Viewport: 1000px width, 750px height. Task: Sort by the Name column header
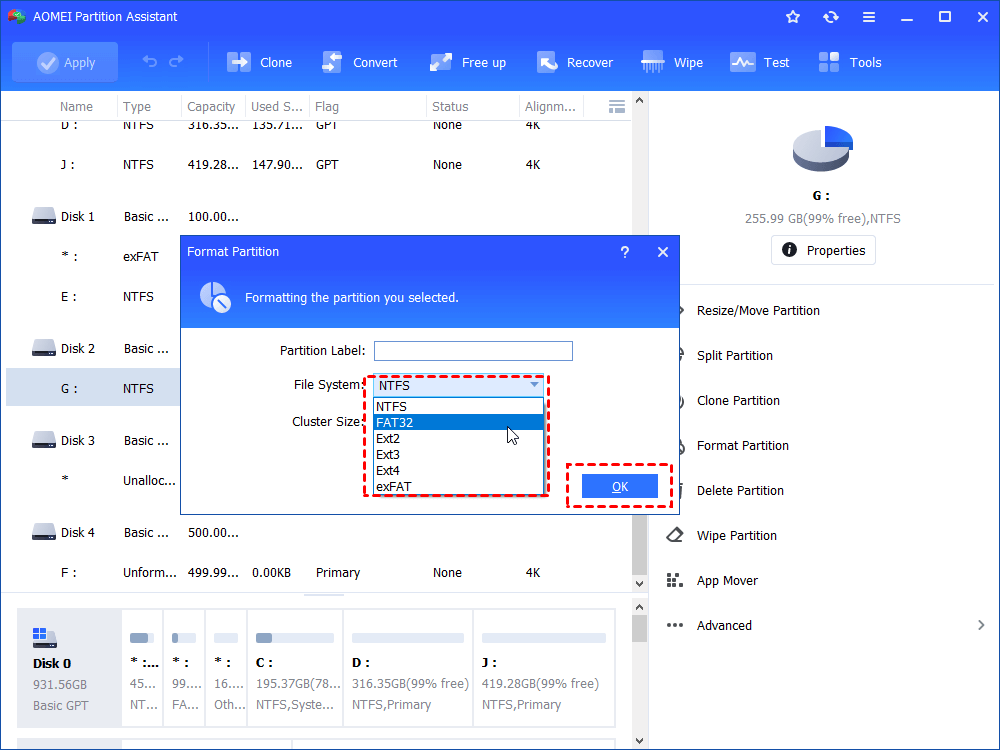tap(77, 107)
